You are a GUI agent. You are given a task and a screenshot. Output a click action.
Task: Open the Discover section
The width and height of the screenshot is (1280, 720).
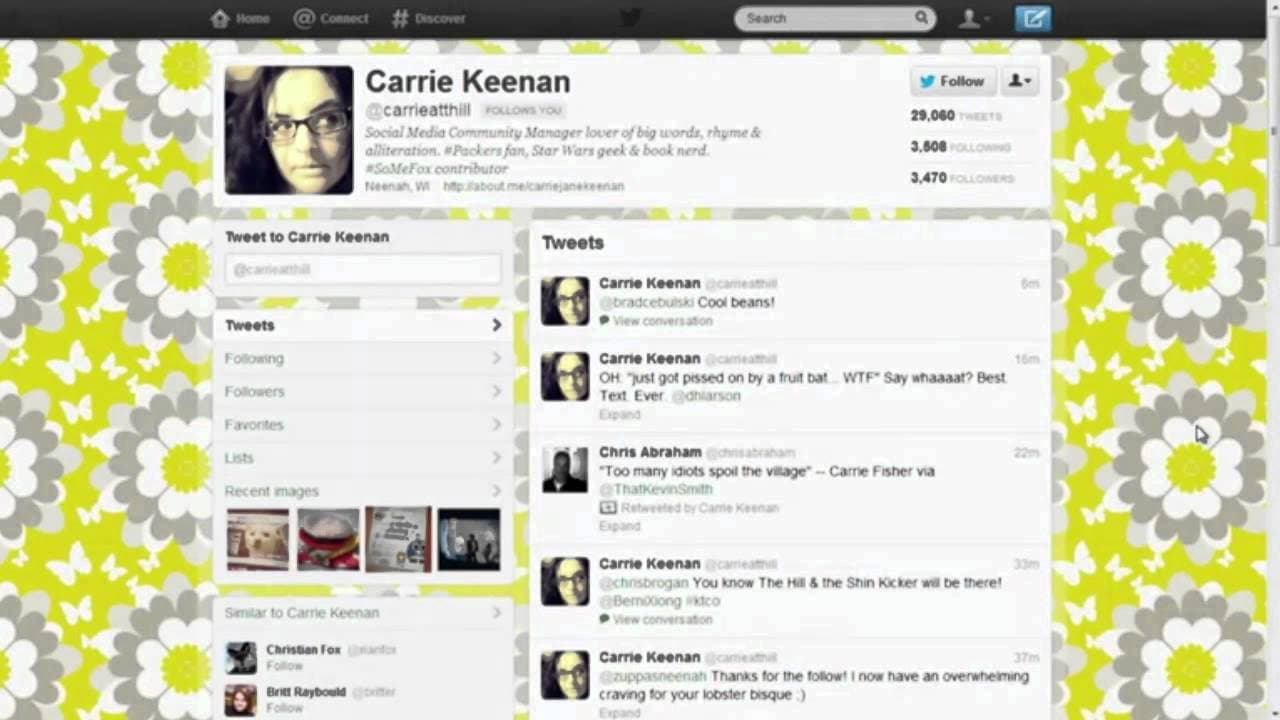[428, 18]
